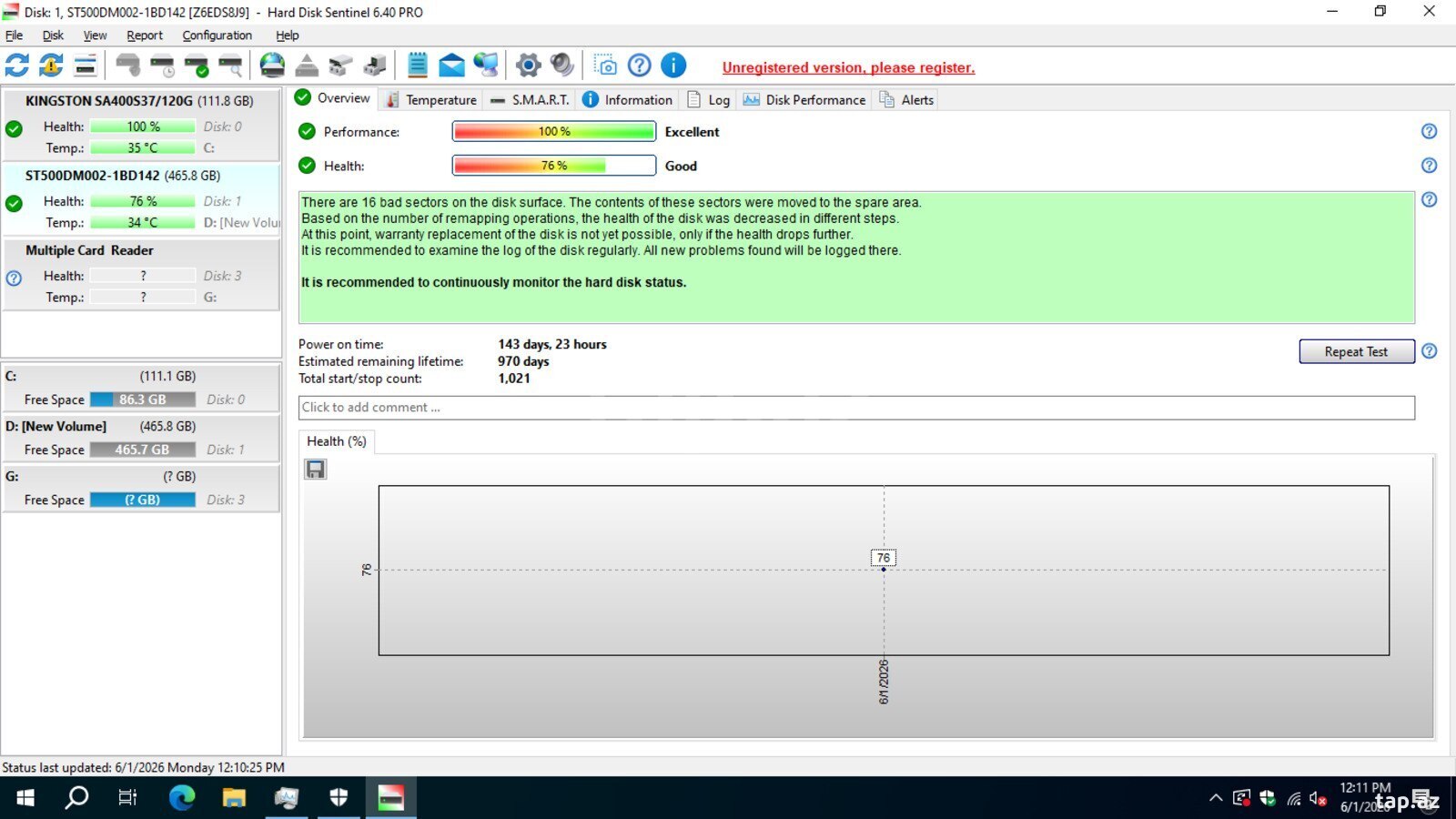Click the C: free space 86.3 GB bar

click(x=143, y=399)
